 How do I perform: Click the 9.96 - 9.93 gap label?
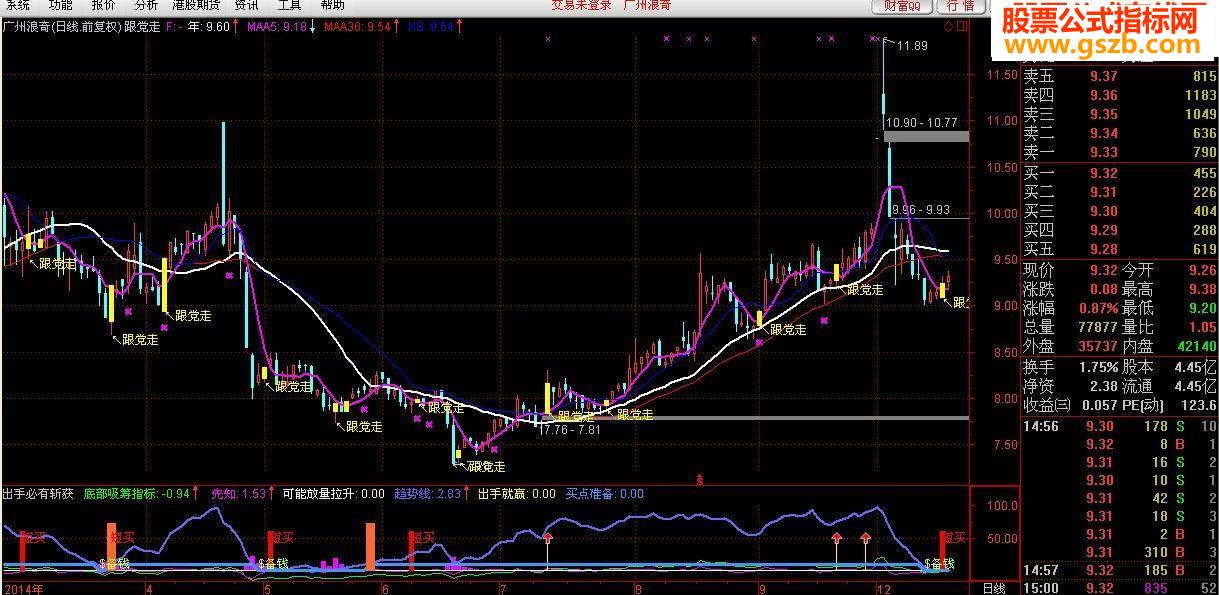click(923, 209)
